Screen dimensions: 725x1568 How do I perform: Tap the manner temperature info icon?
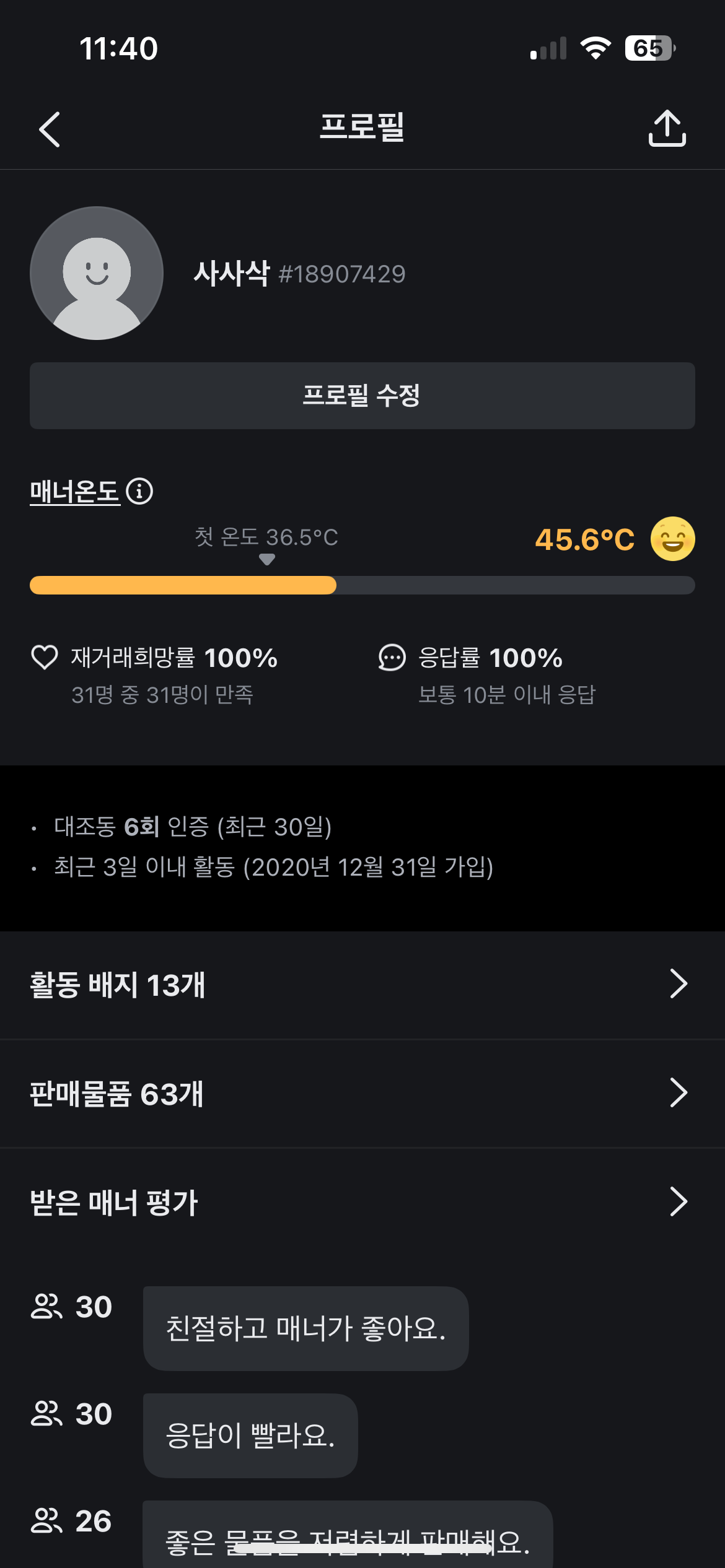coord(139,492)
